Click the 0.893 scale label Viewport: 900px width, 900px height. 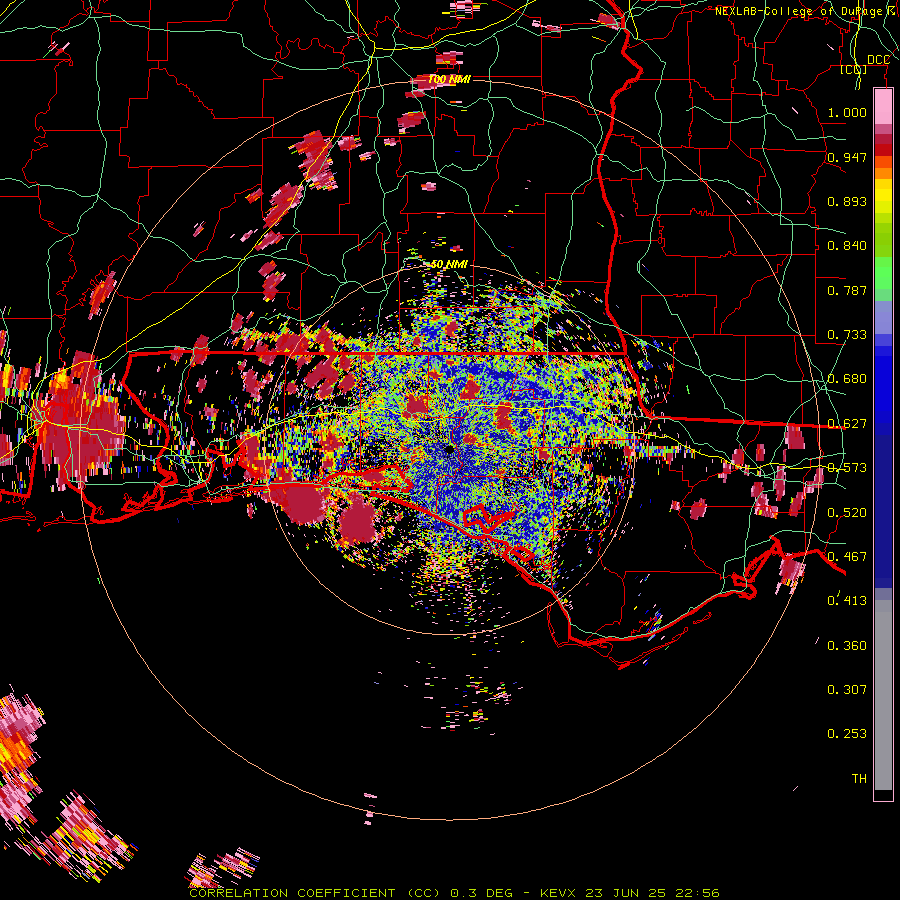click(x=847, y=201)
